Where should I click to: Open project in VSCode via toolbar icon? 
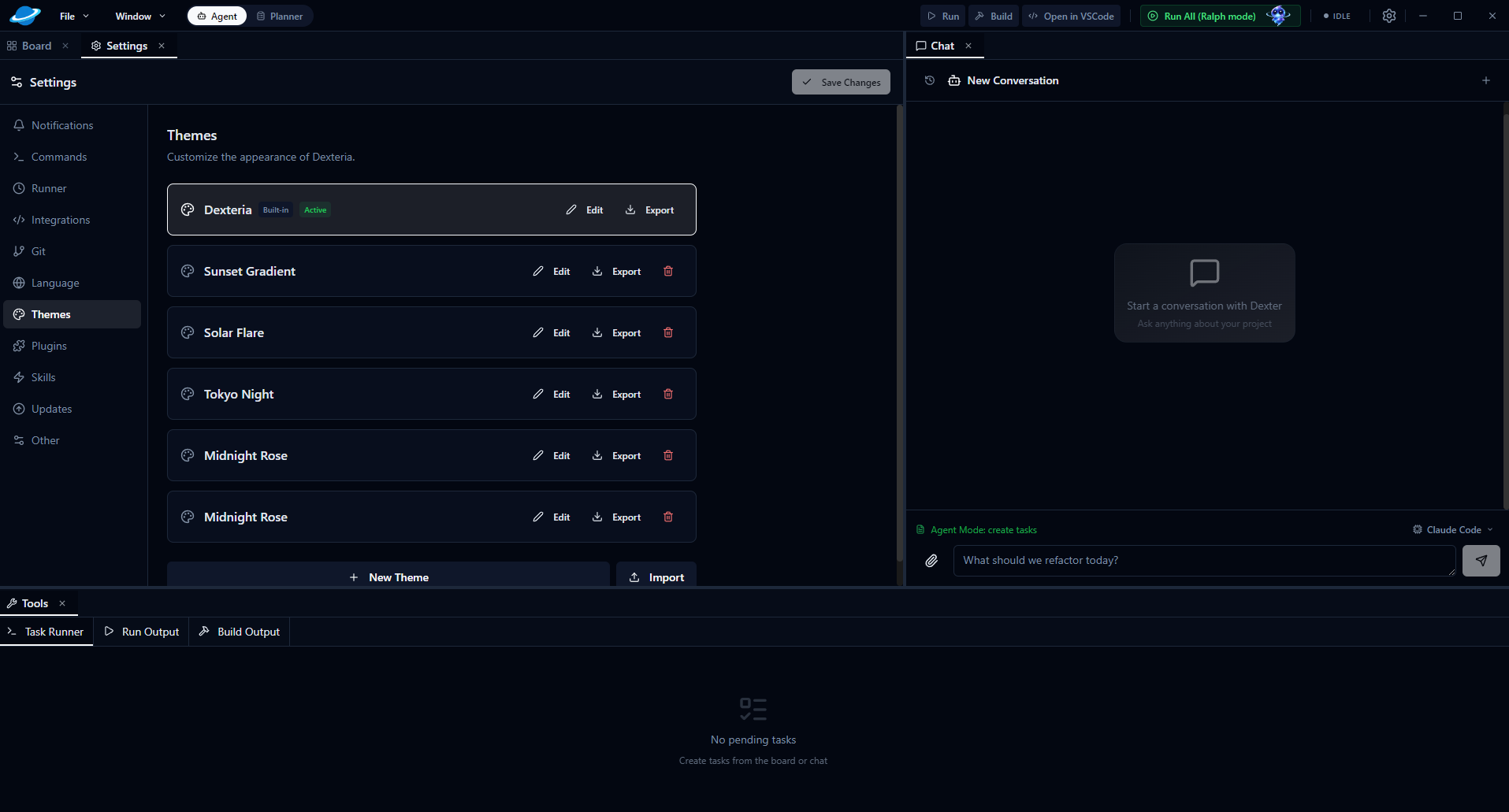click(x=1071, y=16)
